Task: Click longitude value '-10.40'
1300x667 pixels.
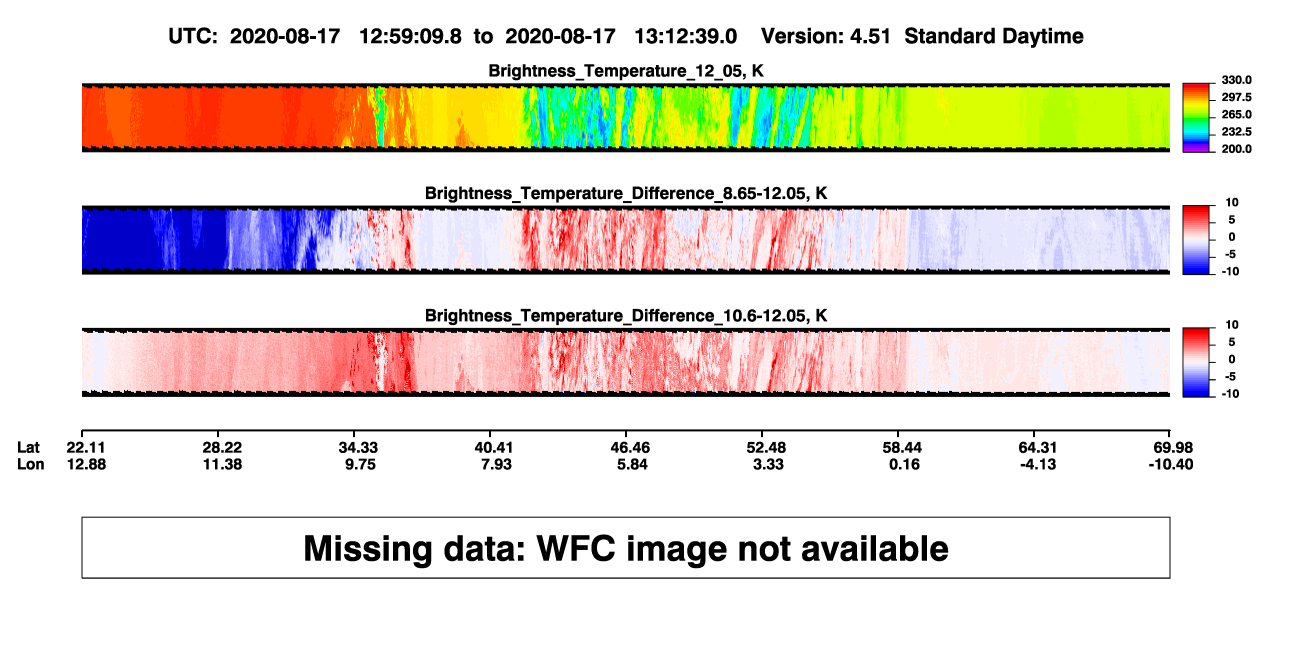Action: point(1171,464)
